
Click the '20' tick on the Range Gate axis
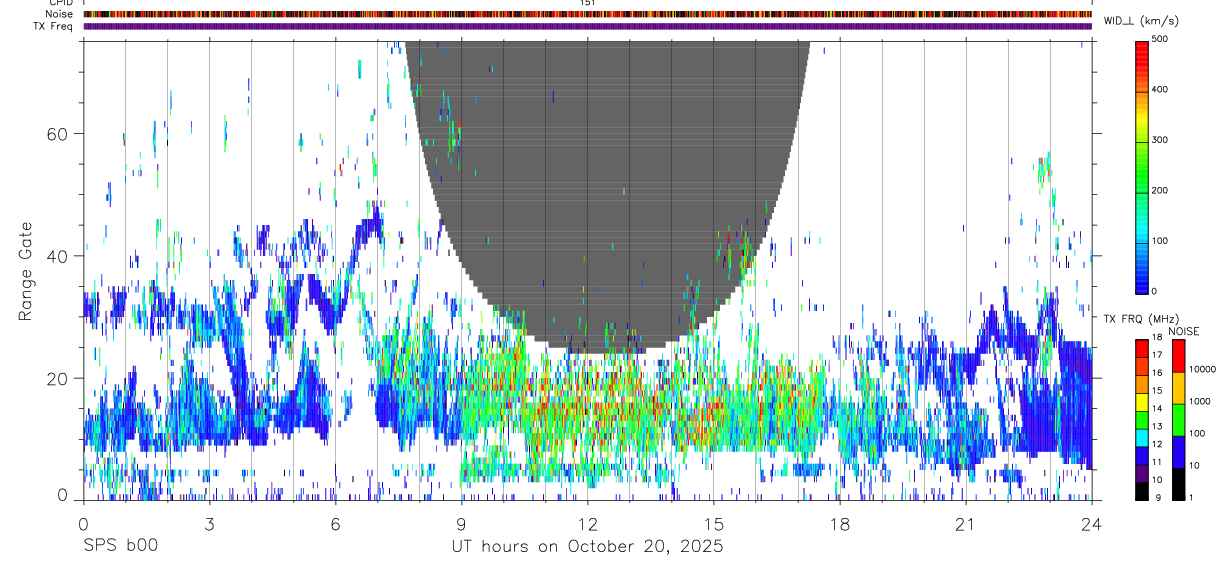58,378
